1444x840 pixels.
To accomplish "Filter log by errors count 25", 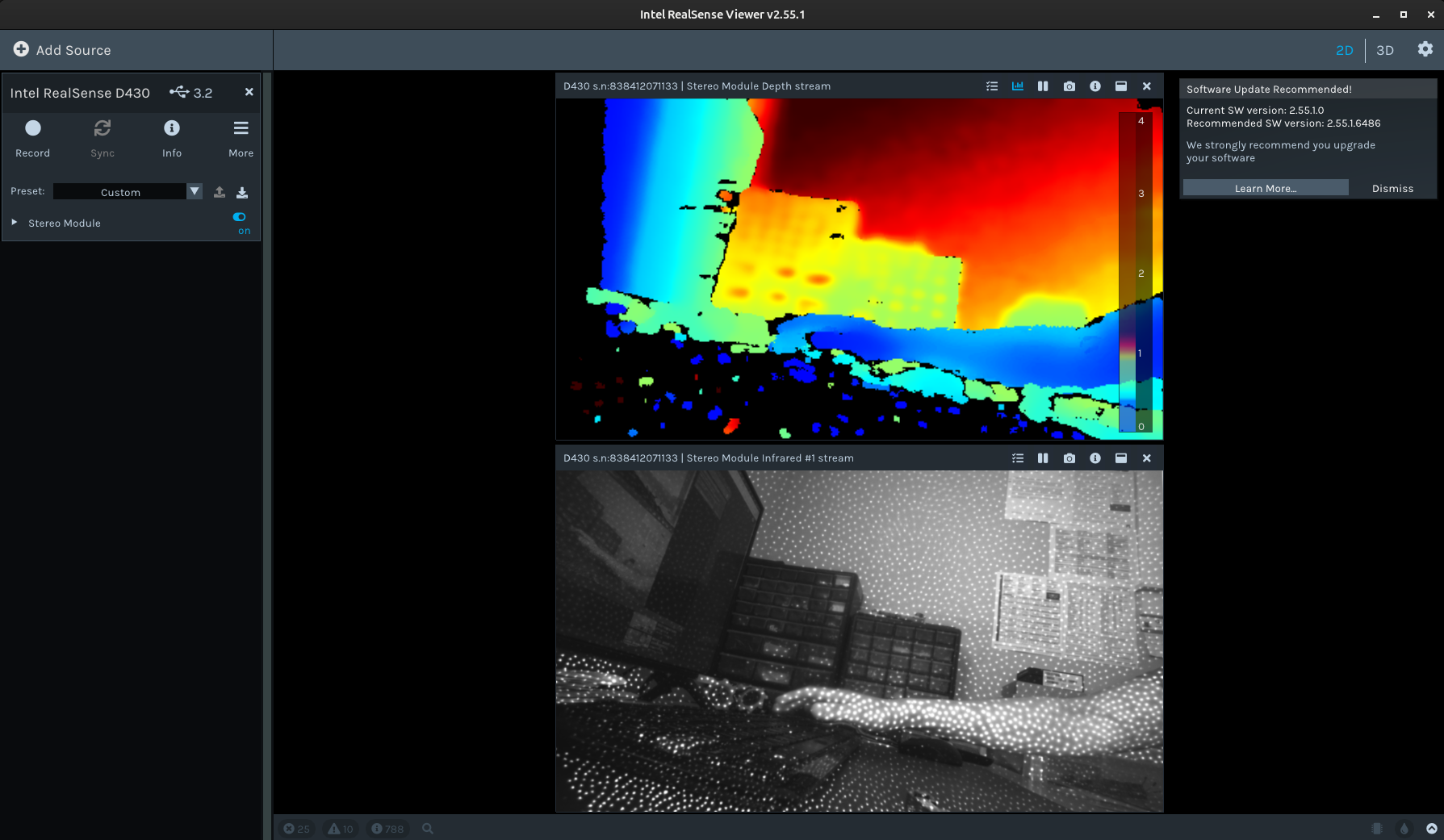I will 296,829.
